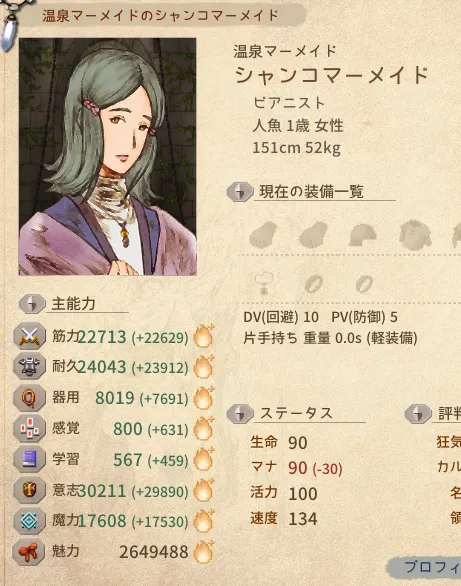
Task: Select the helmet equipment slot
Action: pyautogui.click(x=363, y=235)
